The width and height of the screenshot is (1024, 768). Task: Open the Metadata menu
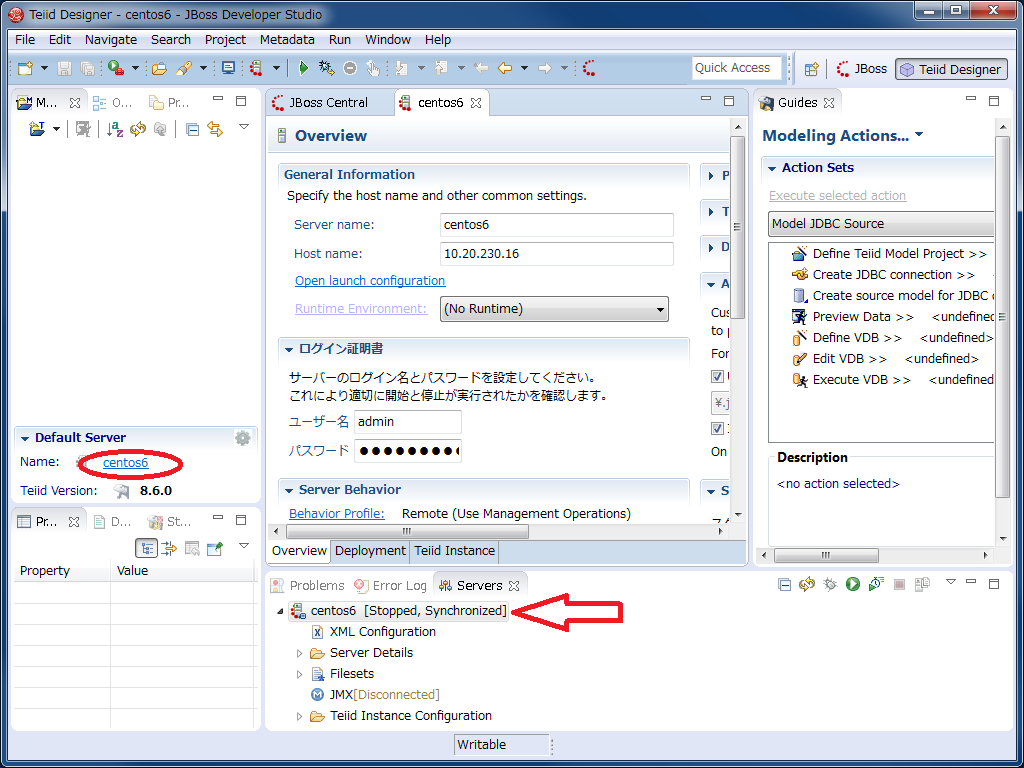point(287,39)
